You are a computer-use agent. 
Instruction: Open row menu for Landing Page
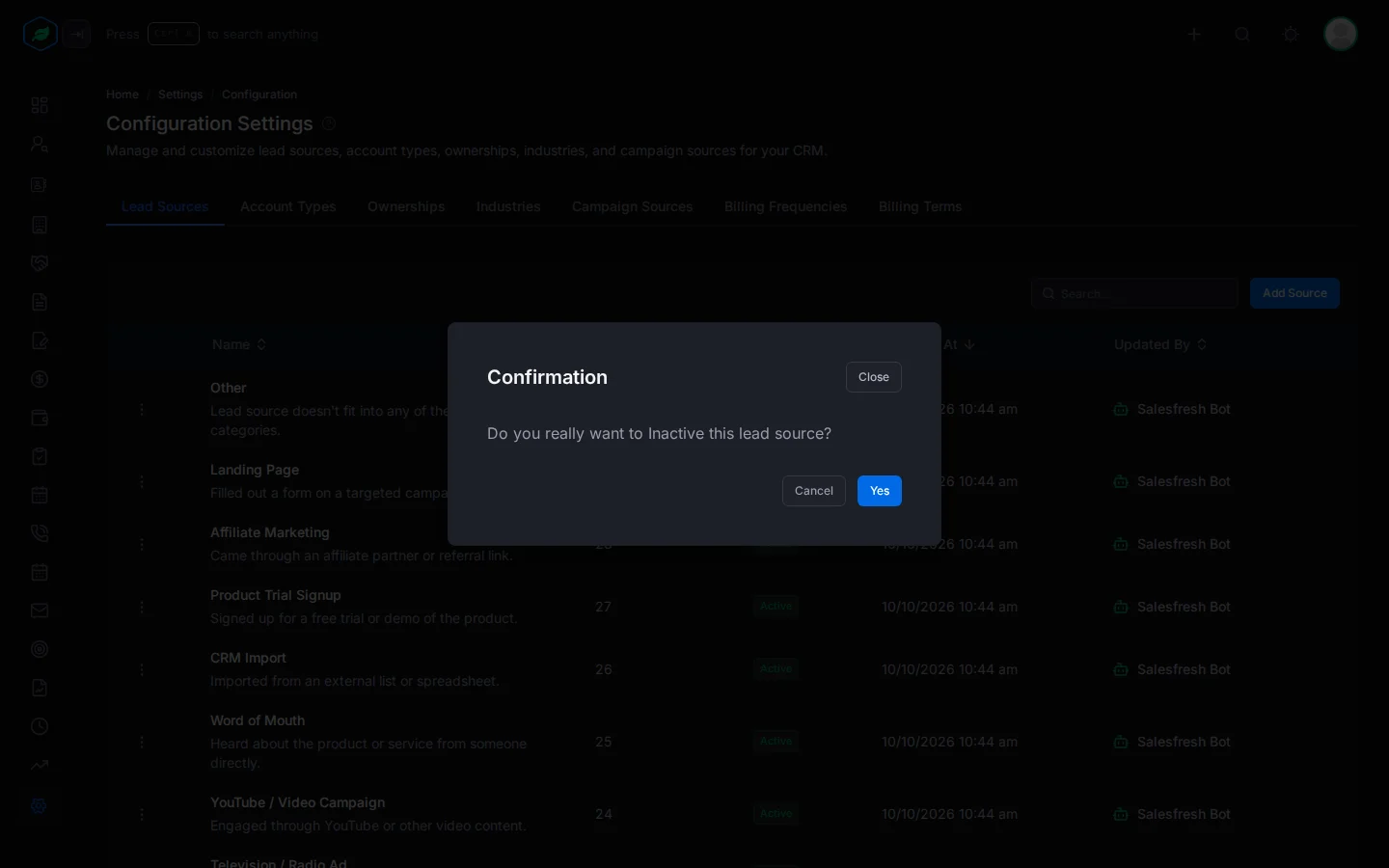(142, 481)
